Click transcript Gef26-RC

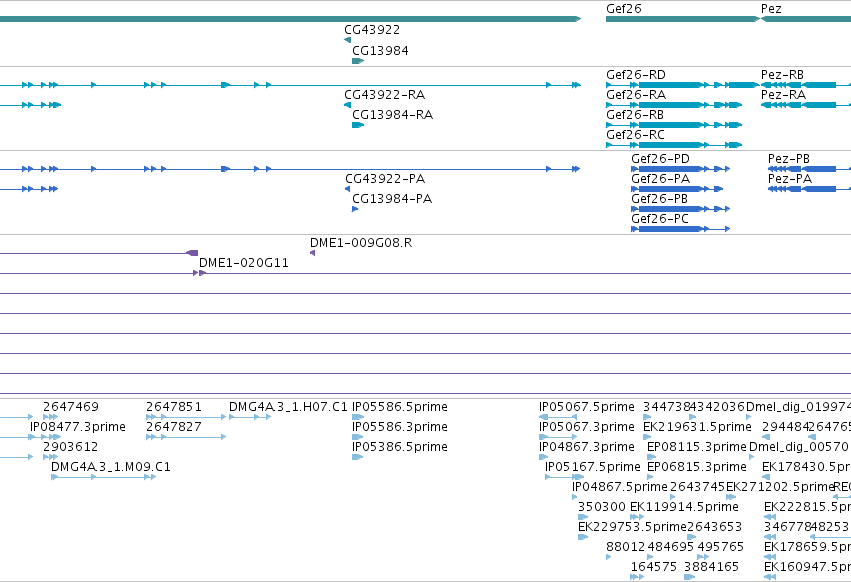click(674, 145)
